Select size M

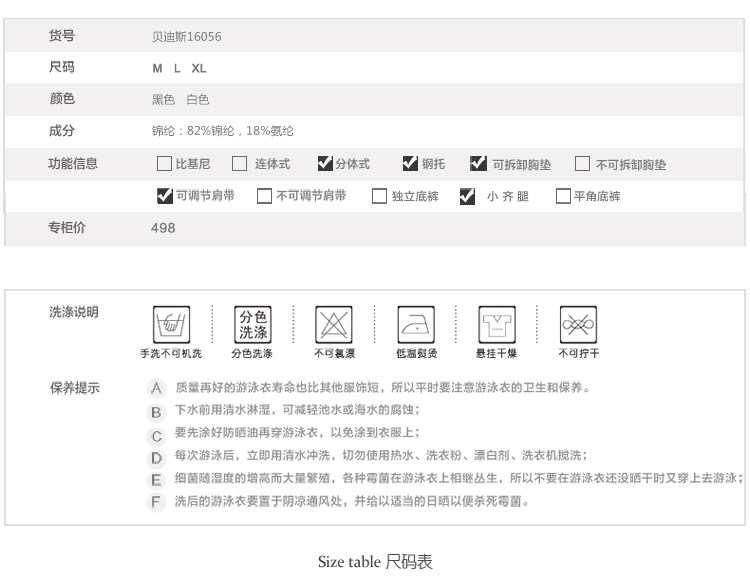coord(157,68)
